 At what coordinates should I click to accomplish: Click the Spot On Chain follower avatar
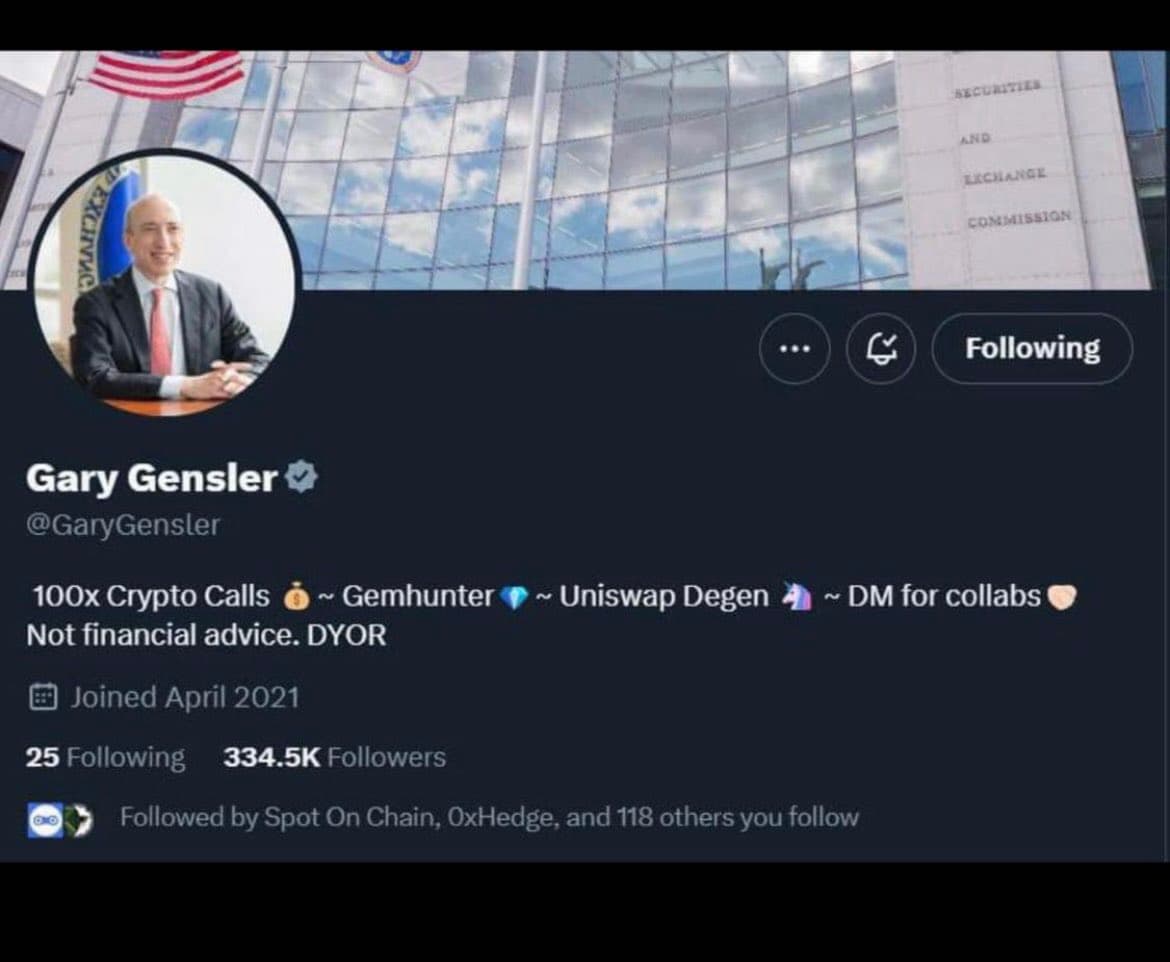tap(44, 820)
